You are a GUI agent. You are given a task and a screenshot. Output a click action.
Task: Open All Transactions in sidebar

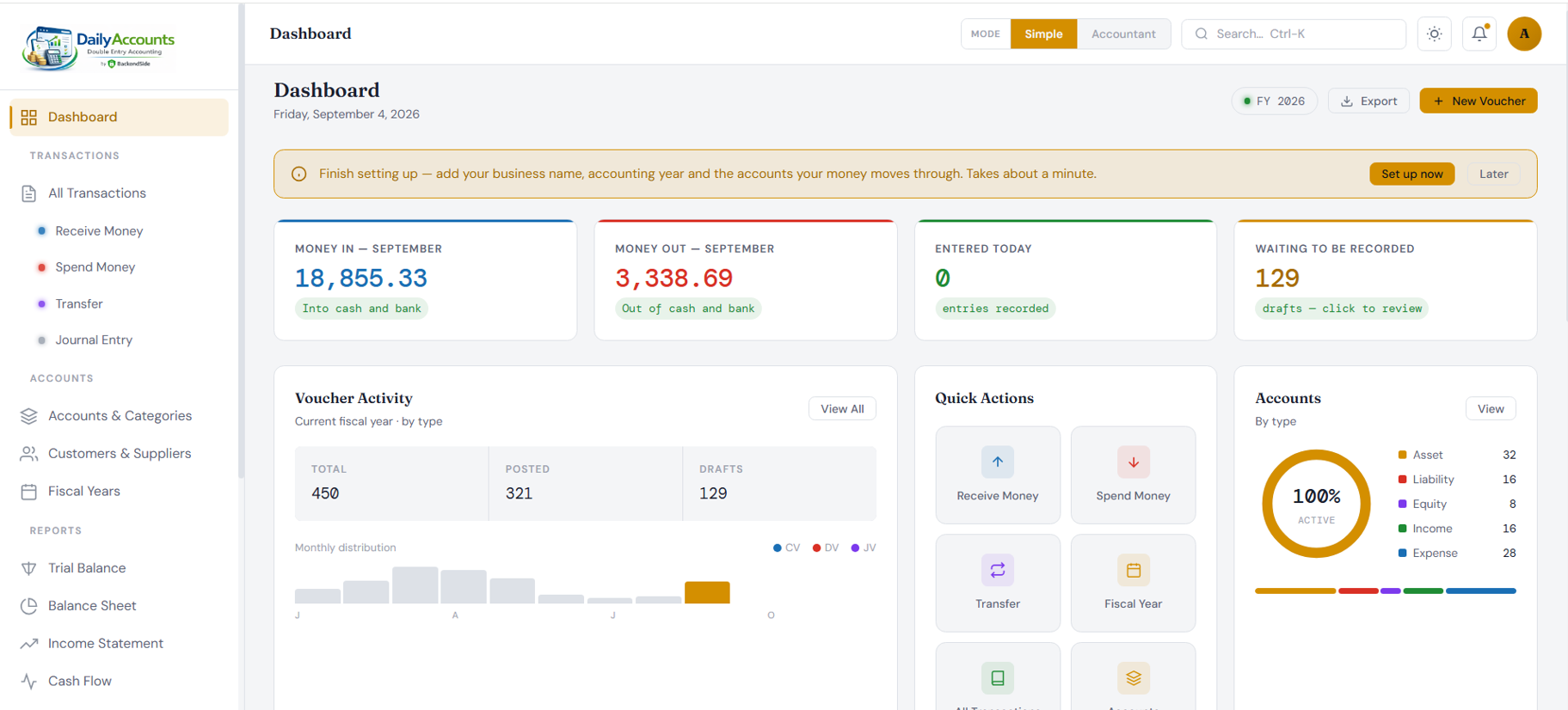[120, 193]
